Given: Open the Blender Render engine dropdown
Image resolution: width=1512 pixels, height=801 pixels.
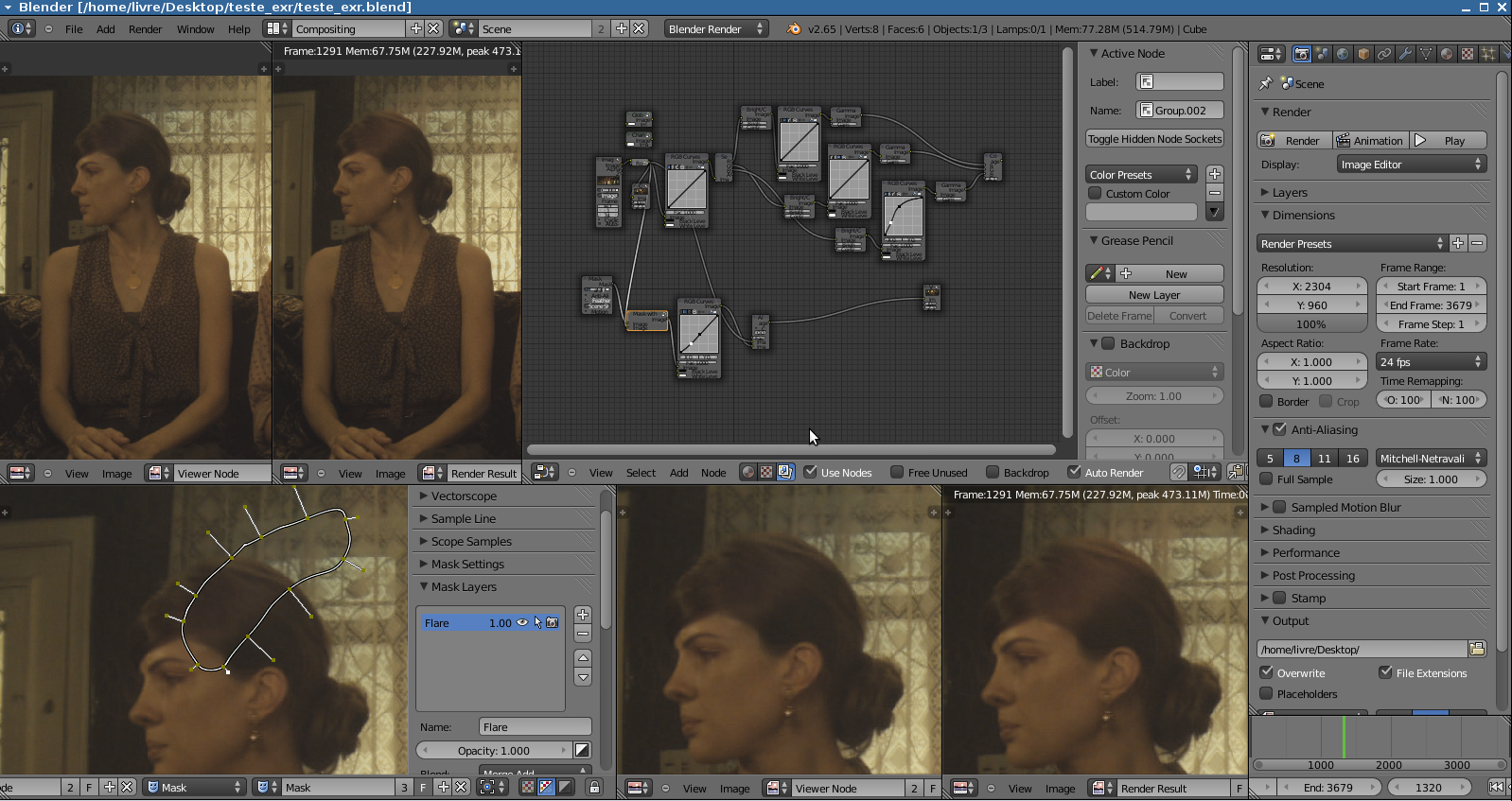Looking at the screenshot, I should [x=715, y=28].
